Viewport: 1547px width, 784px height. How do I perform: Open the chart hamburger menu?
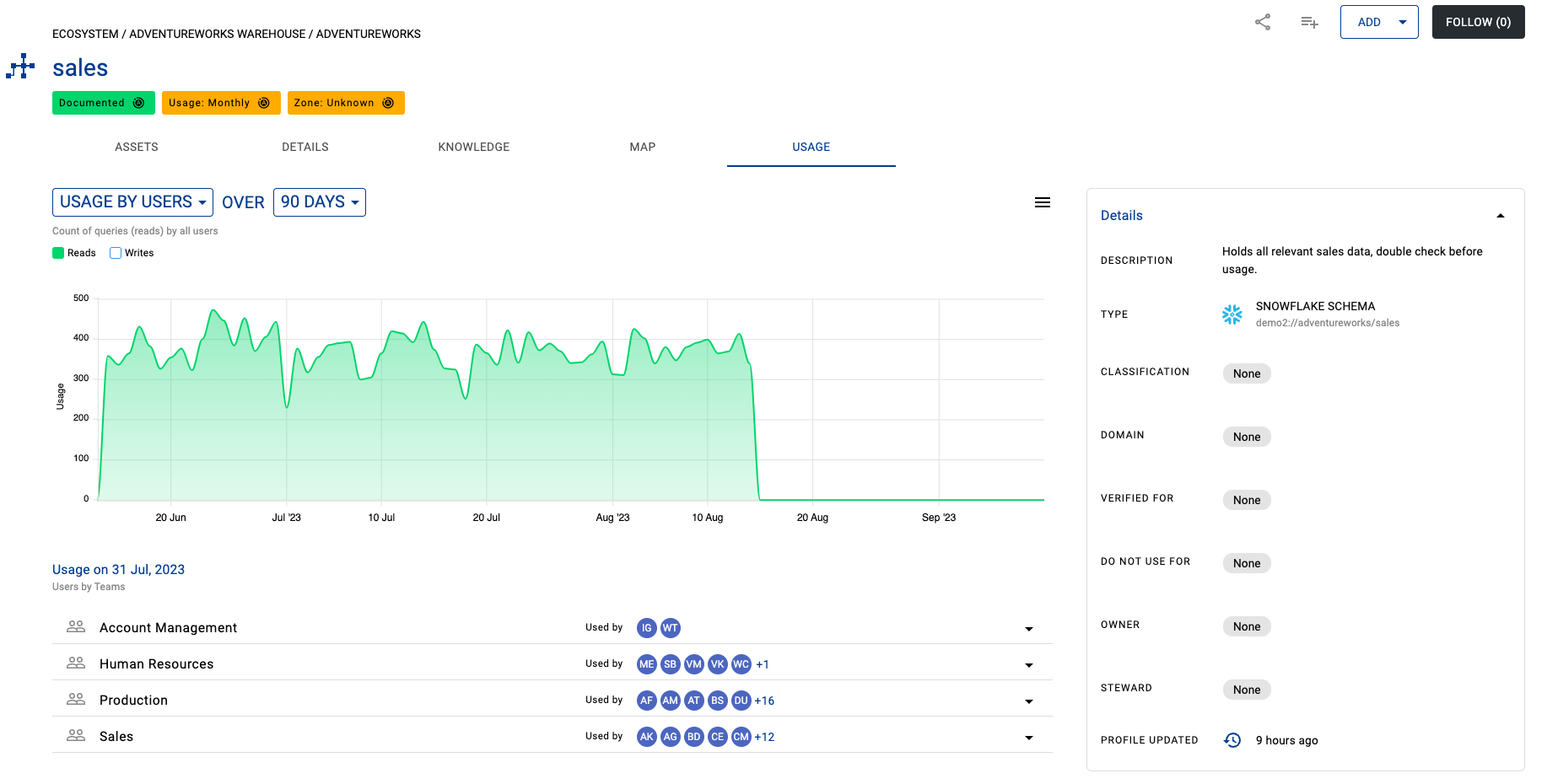pyautogui.click(x=1043, y=202)
